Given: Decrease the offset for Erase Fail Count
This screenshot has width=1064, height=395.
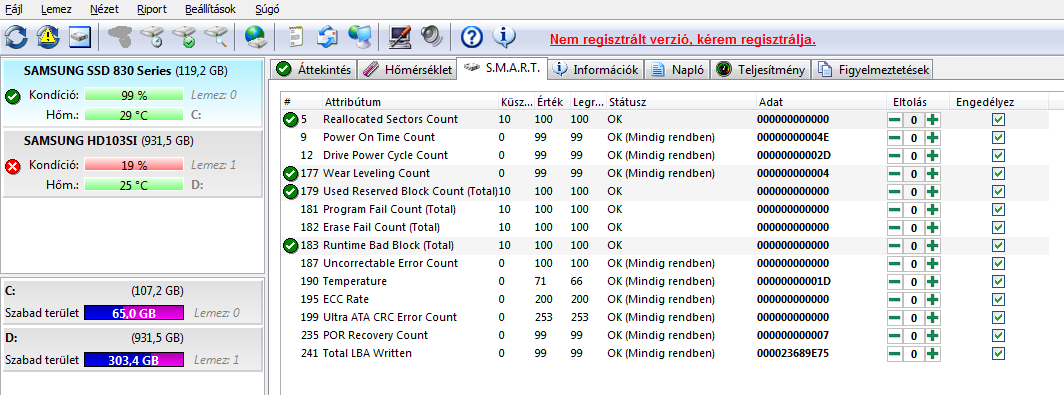Looking at the screenshot, I should coord(895,228).
